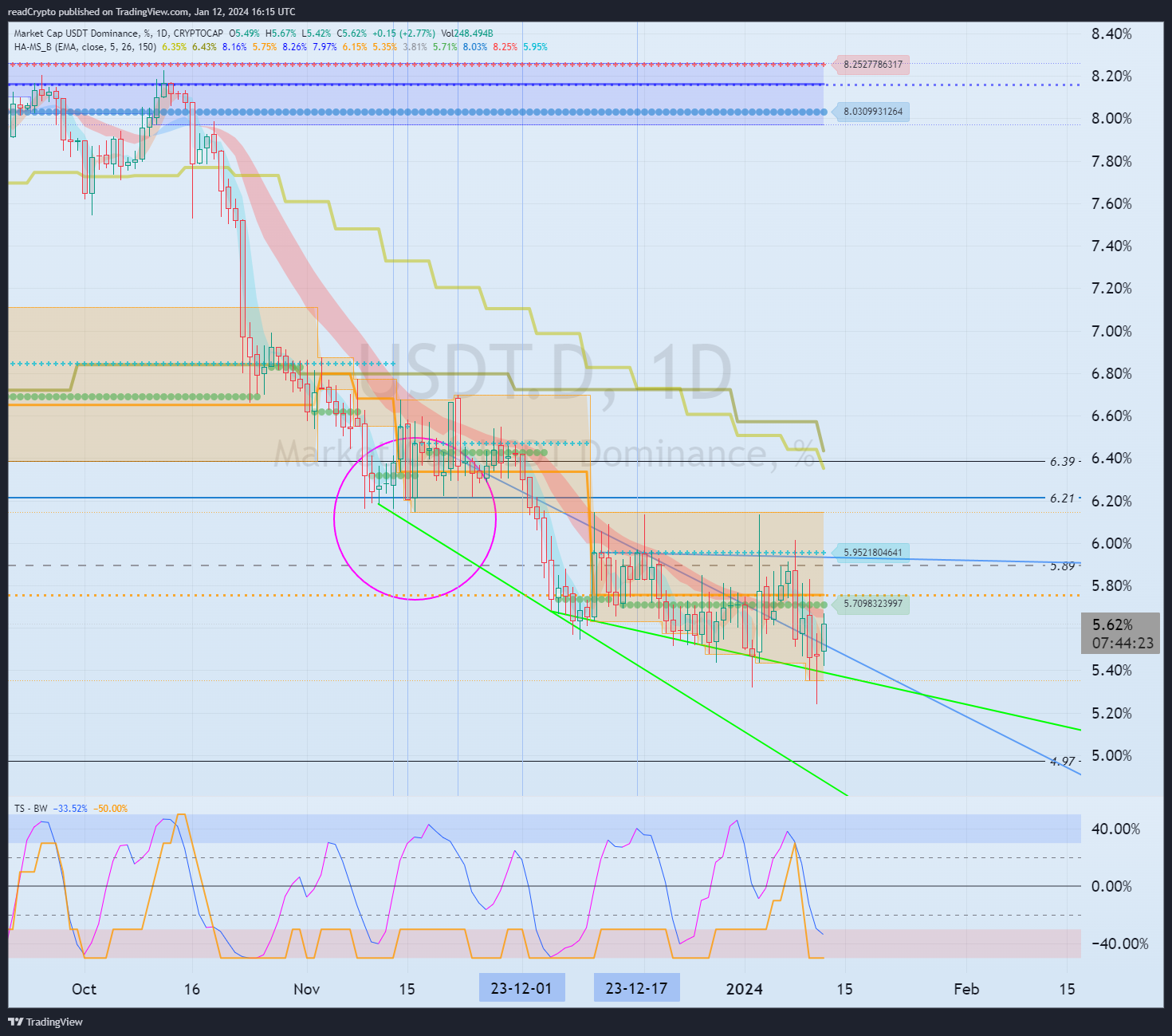This screenshot has height=1036, width=1172.
Task: Click 7.00% on the price axis
Action: [1111, 331]
